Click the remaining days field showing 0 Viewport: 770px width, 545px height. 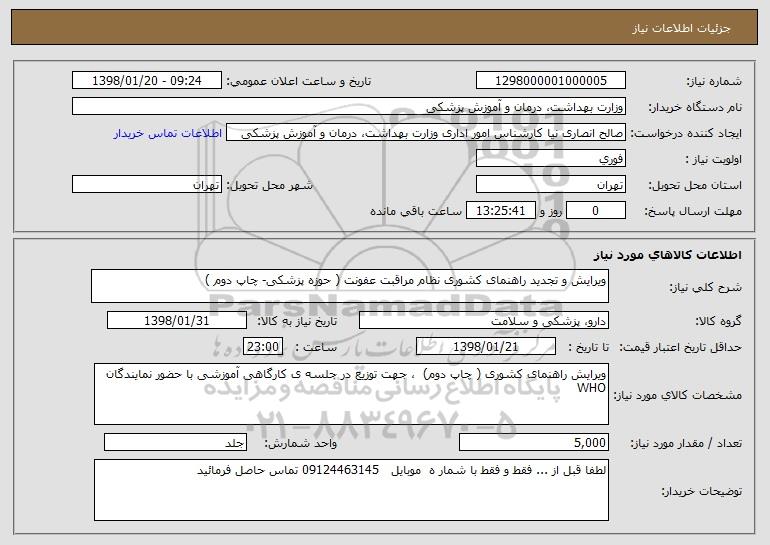point(596,210)
